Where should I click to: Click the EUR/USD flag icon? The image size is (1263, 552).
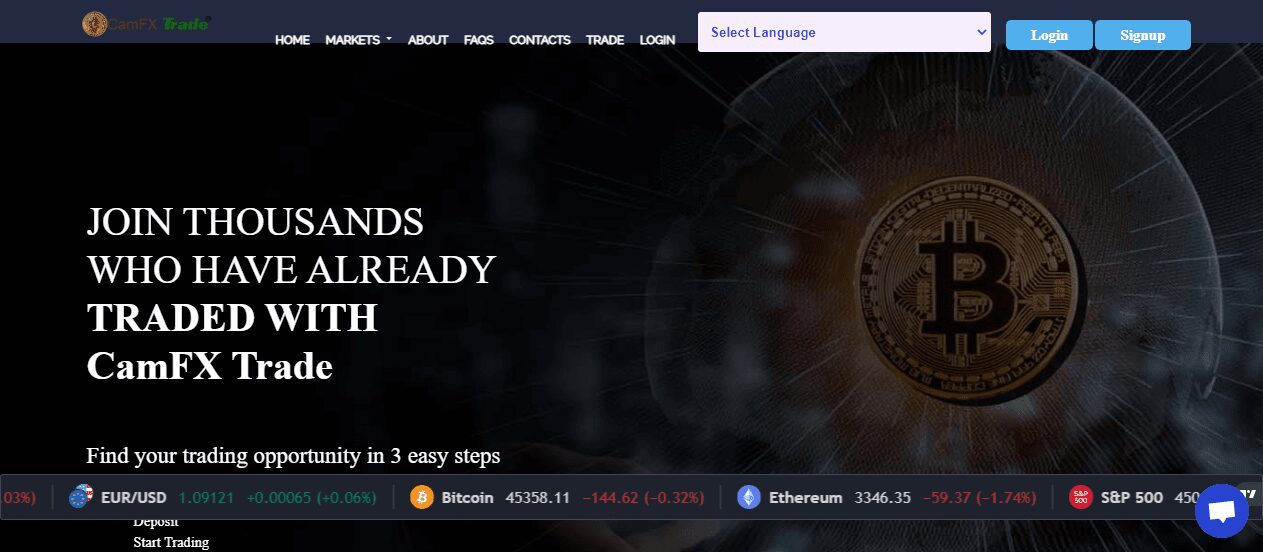tap(81, 497)
